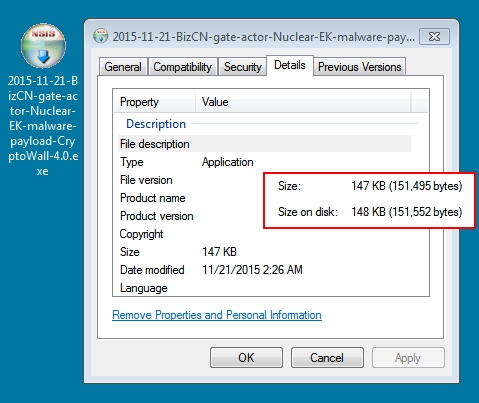Select the File description row

point(264,144)
